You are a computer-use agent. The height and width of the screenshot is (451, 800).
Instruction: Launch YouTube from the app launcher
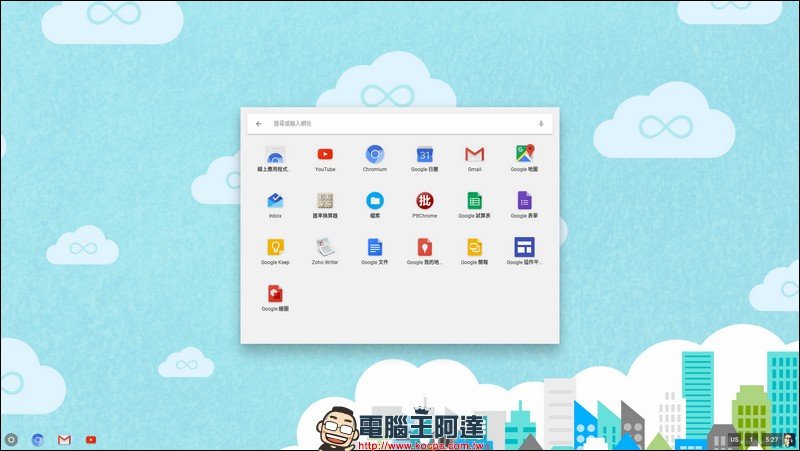pos(325,154)
